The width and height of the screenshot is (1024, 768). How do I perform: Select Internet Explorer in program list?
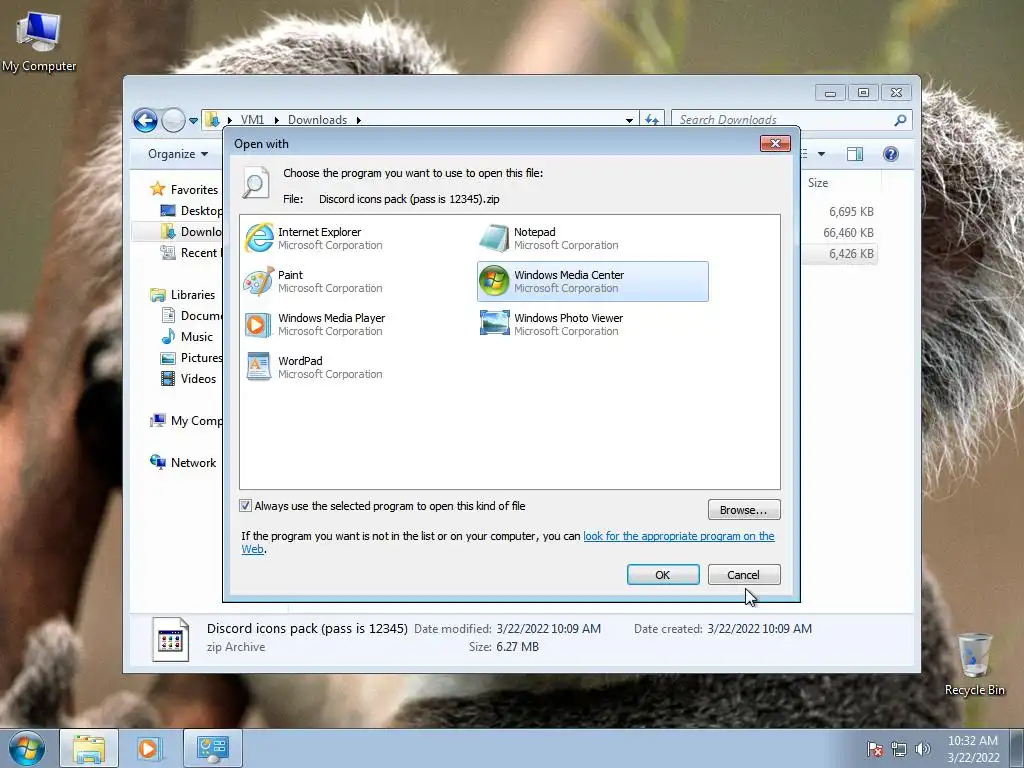[x=313, y=238]
